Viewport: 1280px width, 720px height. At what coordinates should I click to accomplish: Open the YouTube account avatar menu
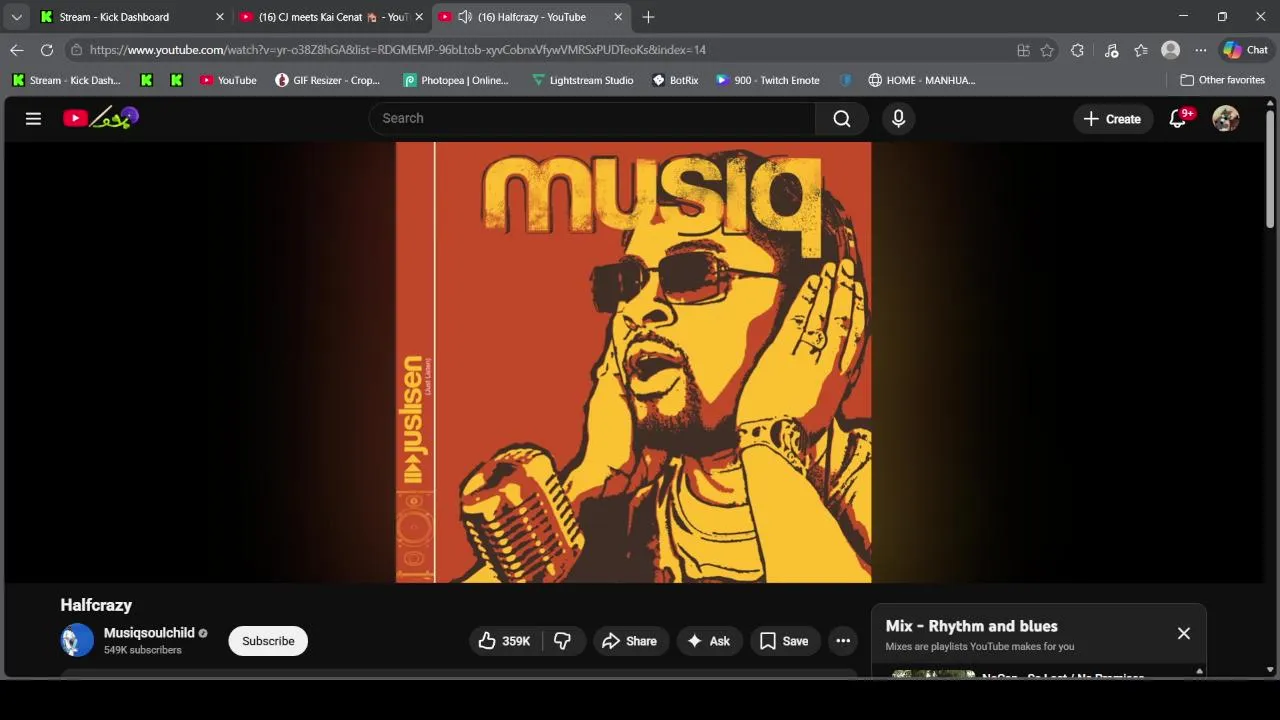coord(1226,118)
